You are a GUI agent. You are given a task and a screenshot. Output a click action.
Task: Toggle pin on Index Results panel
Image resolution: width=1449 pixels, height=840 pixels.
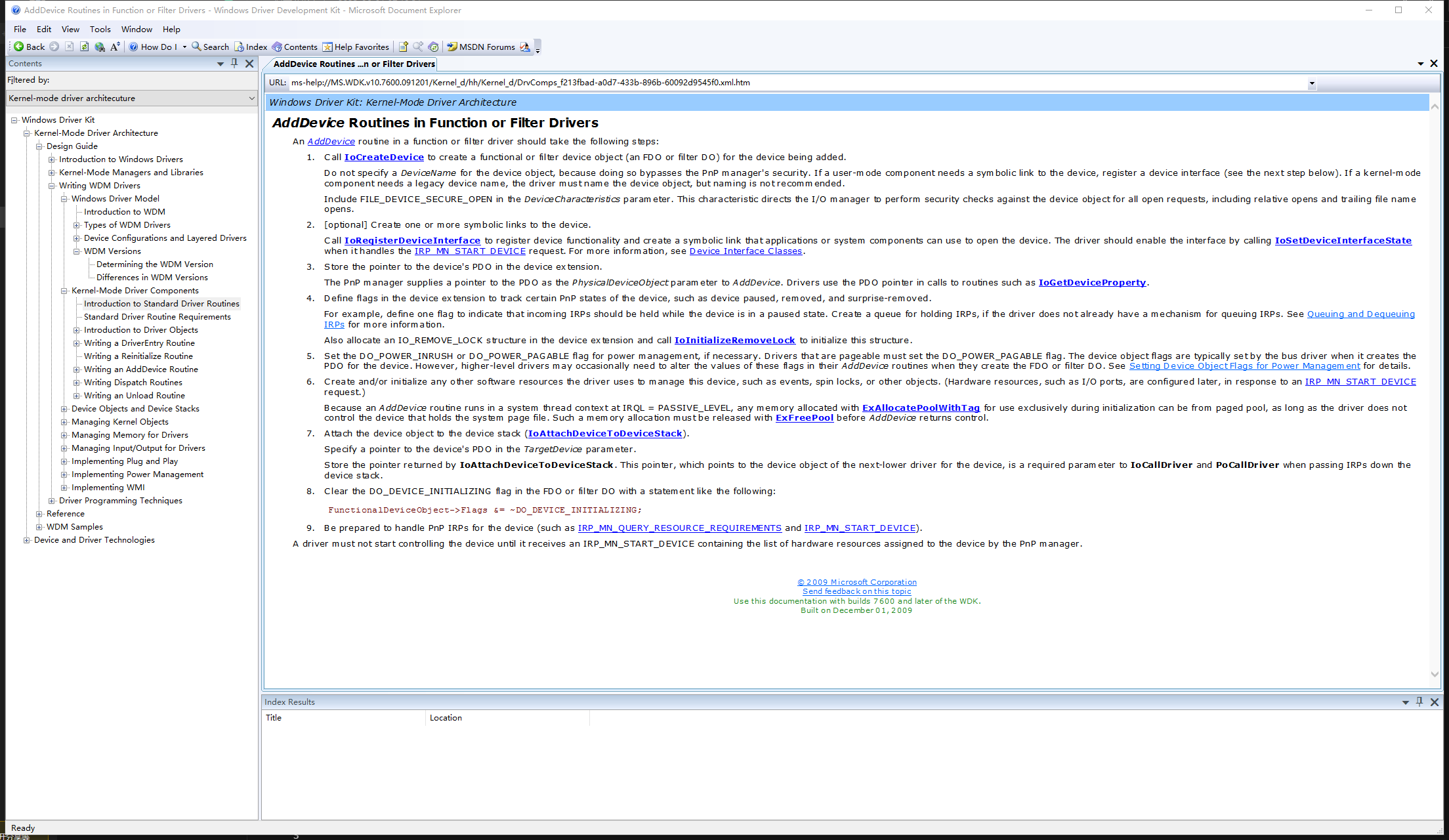[1419, 702]
